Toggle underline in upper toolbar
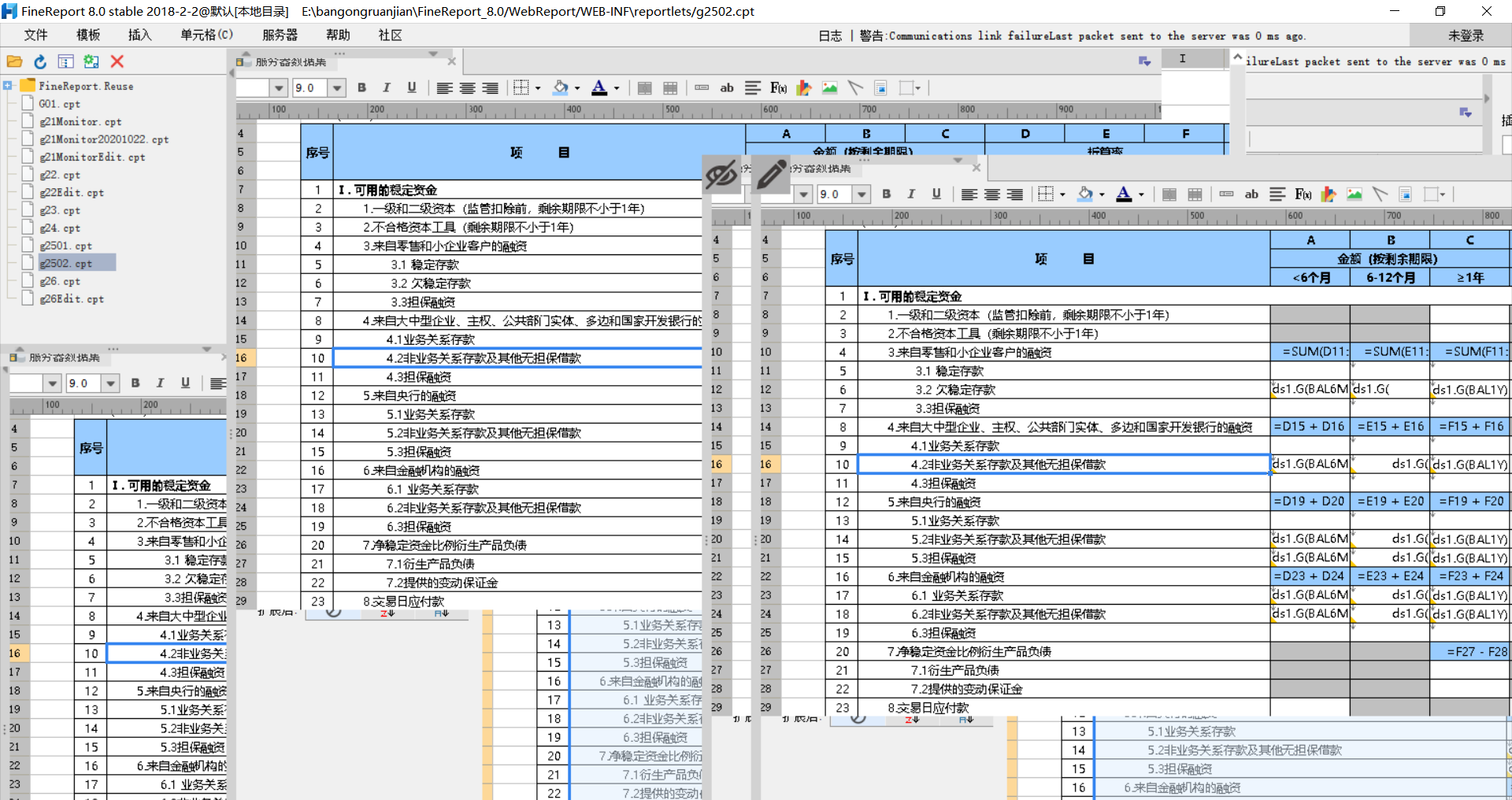This screenshot has height=800, width=1512. (x=412, y=88)
